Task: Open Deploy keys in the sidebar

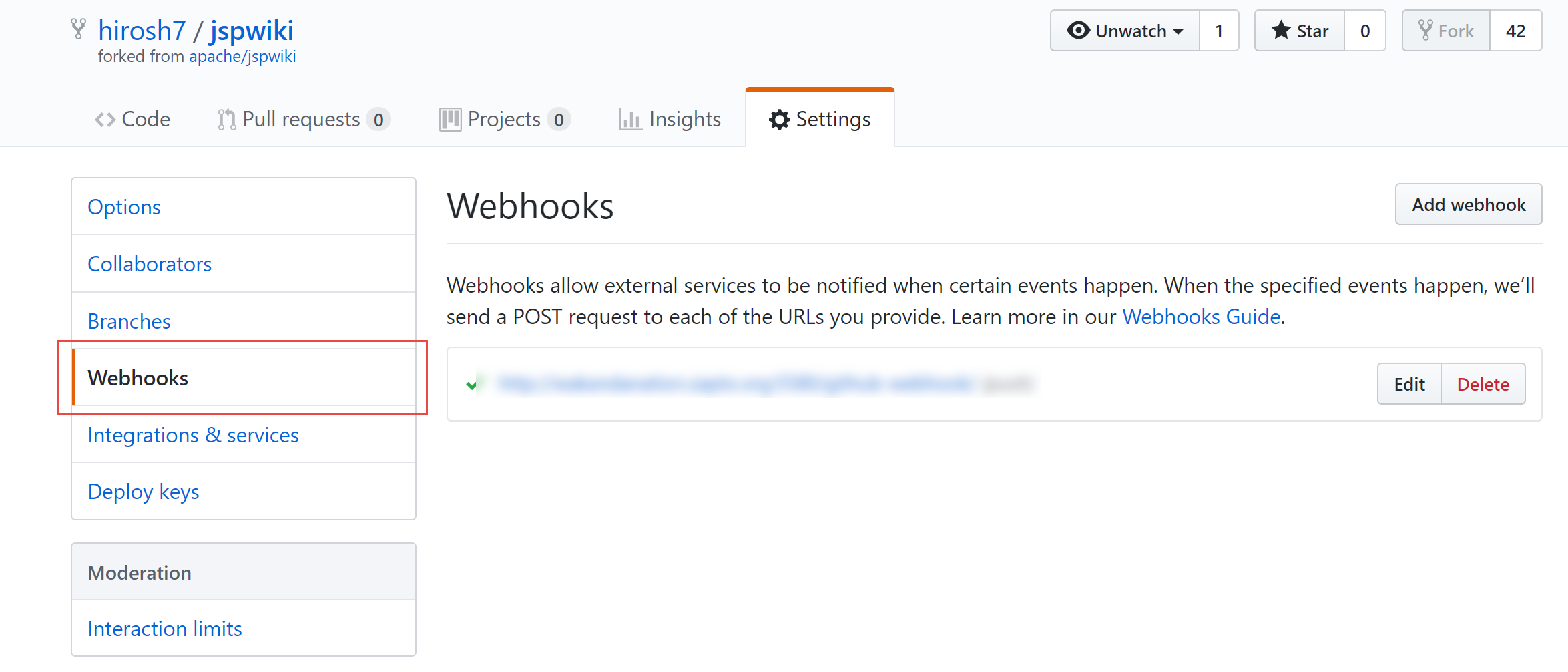Action: [244, 492]
